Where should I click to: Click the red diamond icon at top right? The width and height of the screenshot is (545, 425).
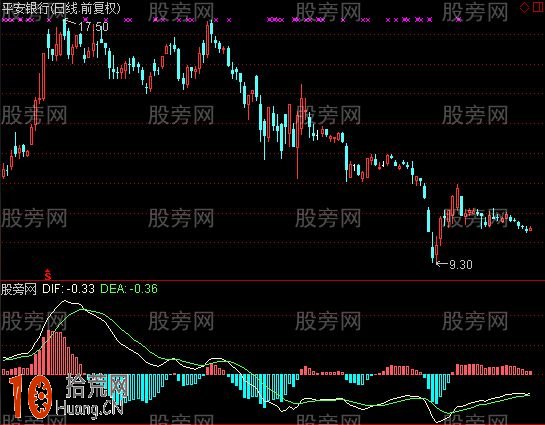pos(524,7)
